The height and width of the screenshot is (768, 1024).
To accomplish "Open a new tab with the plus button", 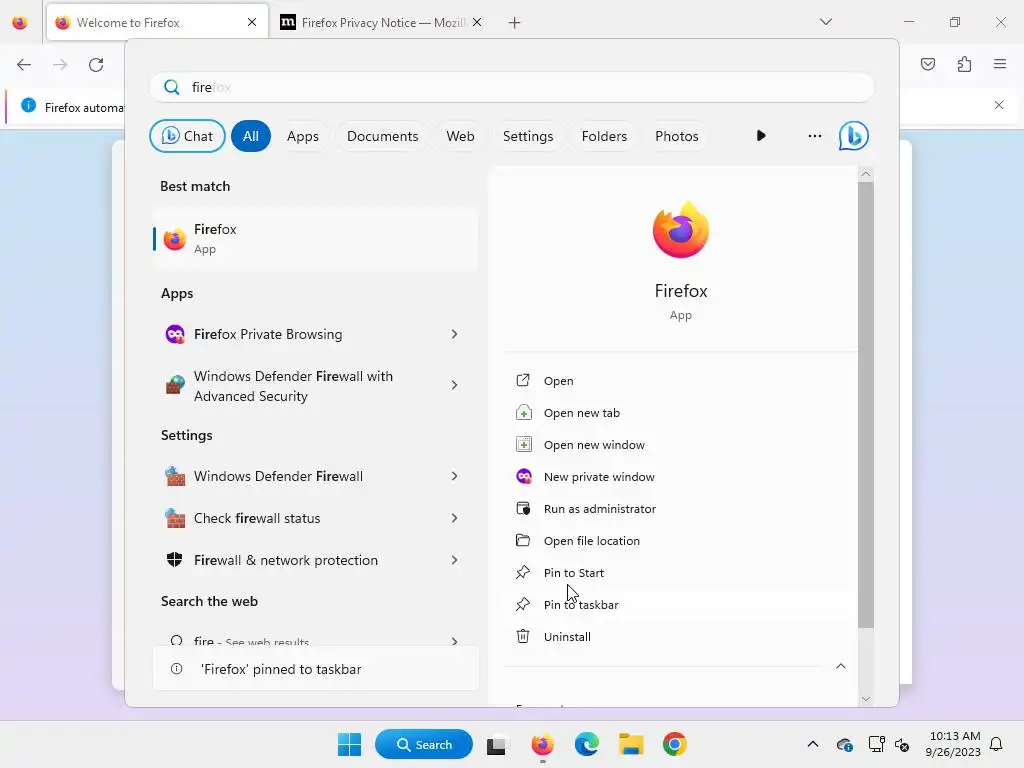I will pyautogui.click(x=515, y=23).
